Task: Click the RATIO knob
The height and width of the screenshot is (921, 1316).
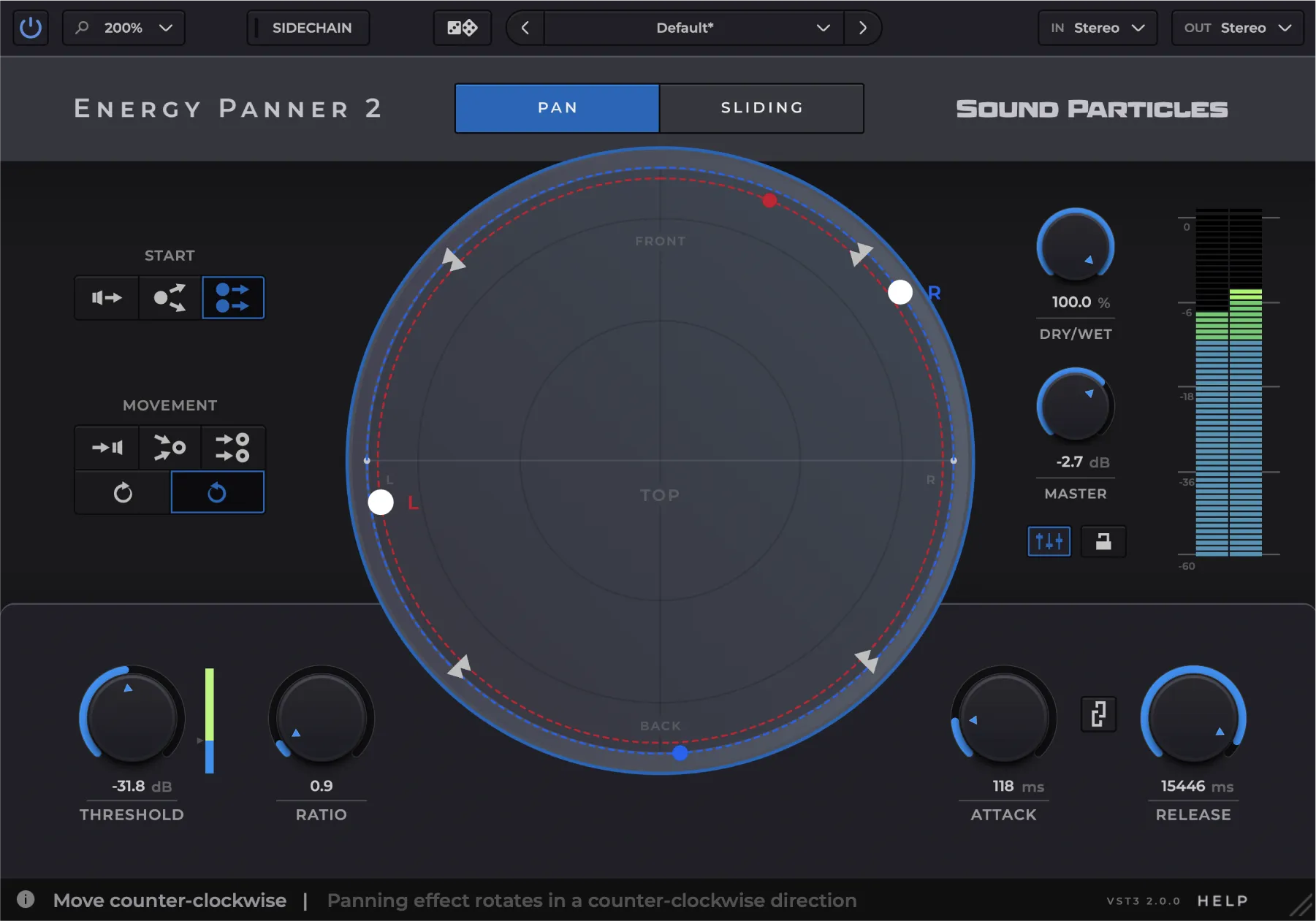Action: pyautogui.click(x=322, y=717)
